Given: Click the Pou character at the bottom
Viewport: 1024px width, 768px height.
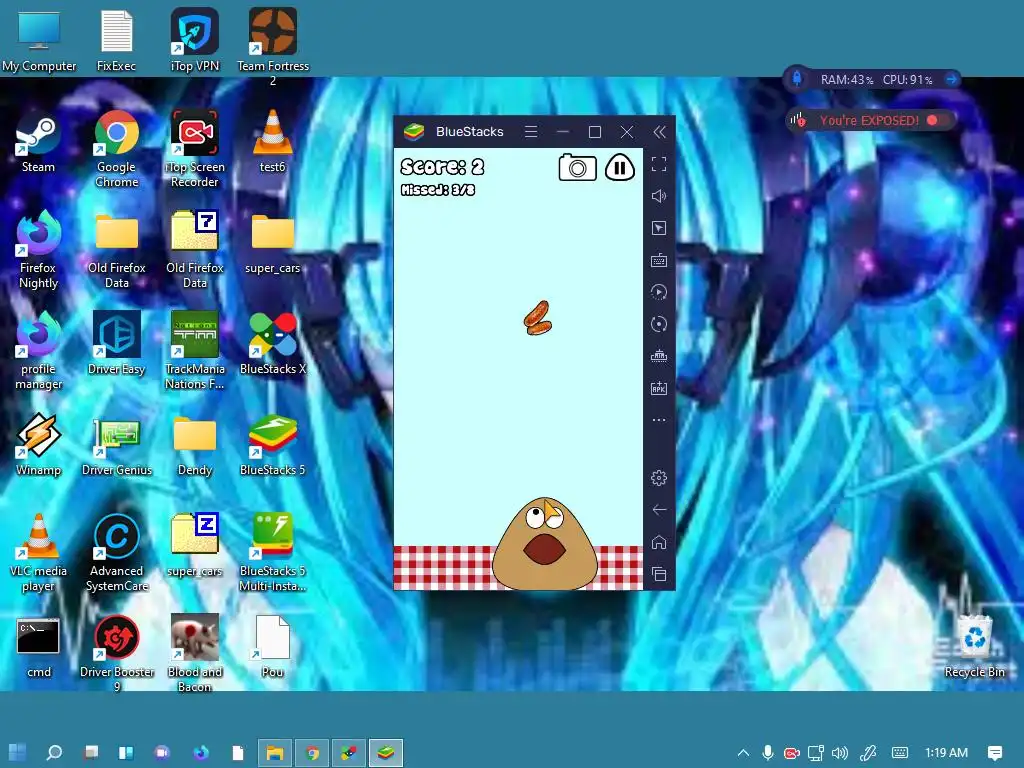Looking at the screenshot, I should tap(544, 544).
